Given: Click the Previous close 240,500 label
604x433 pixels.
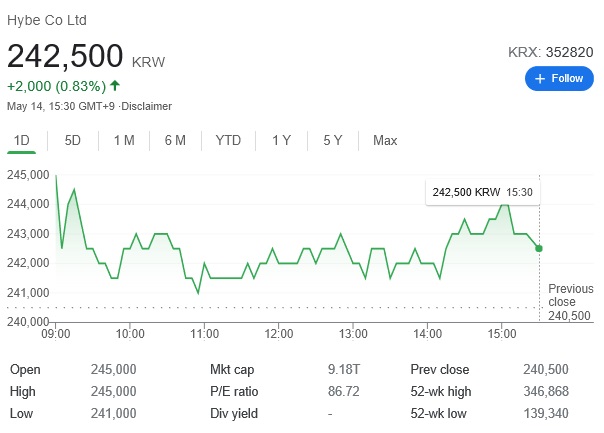Looking at the screenshot, I should tap(570, 302).
